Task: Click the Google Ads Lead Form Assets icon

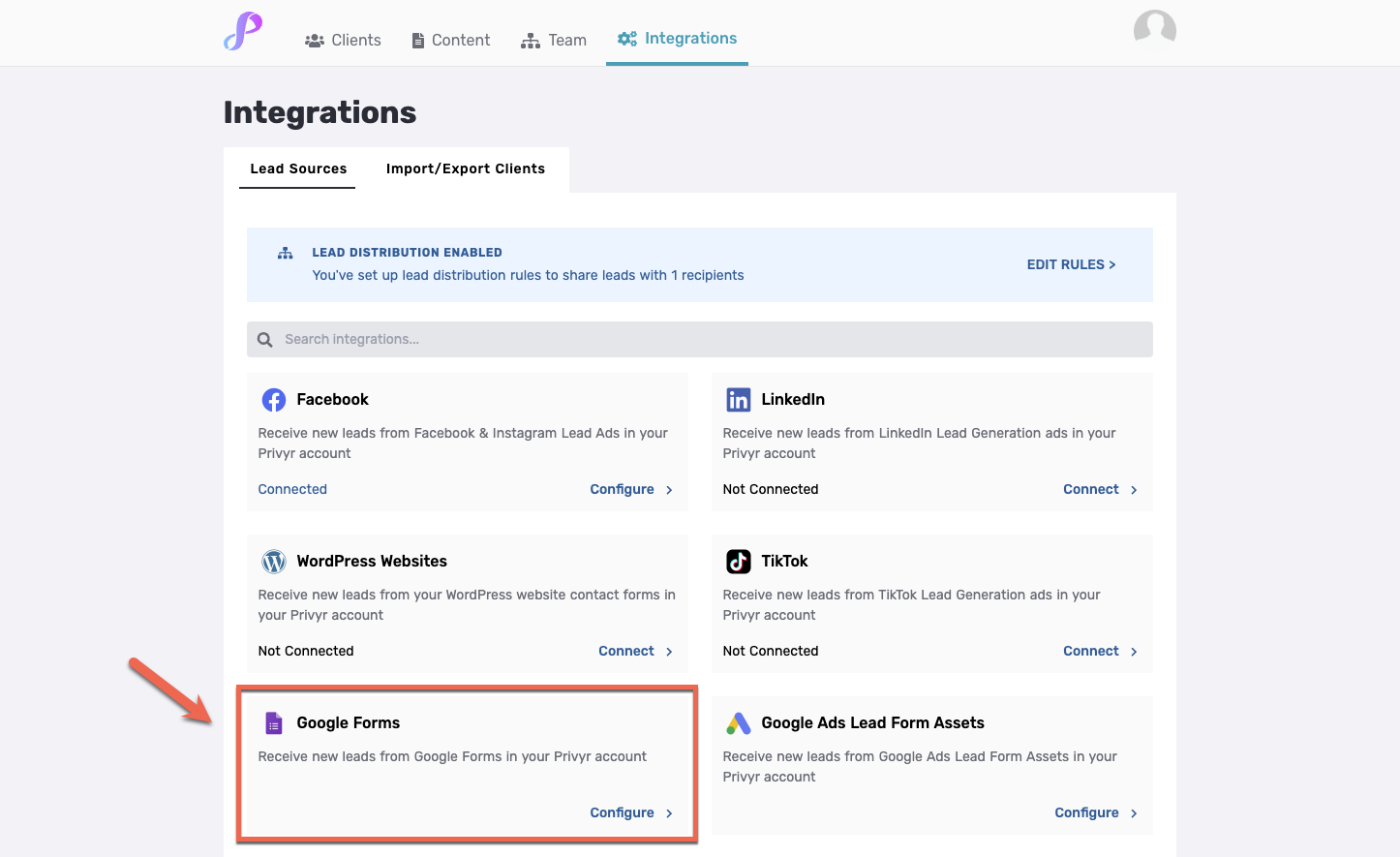Action: pyautogui.click(x=738, y=722)
